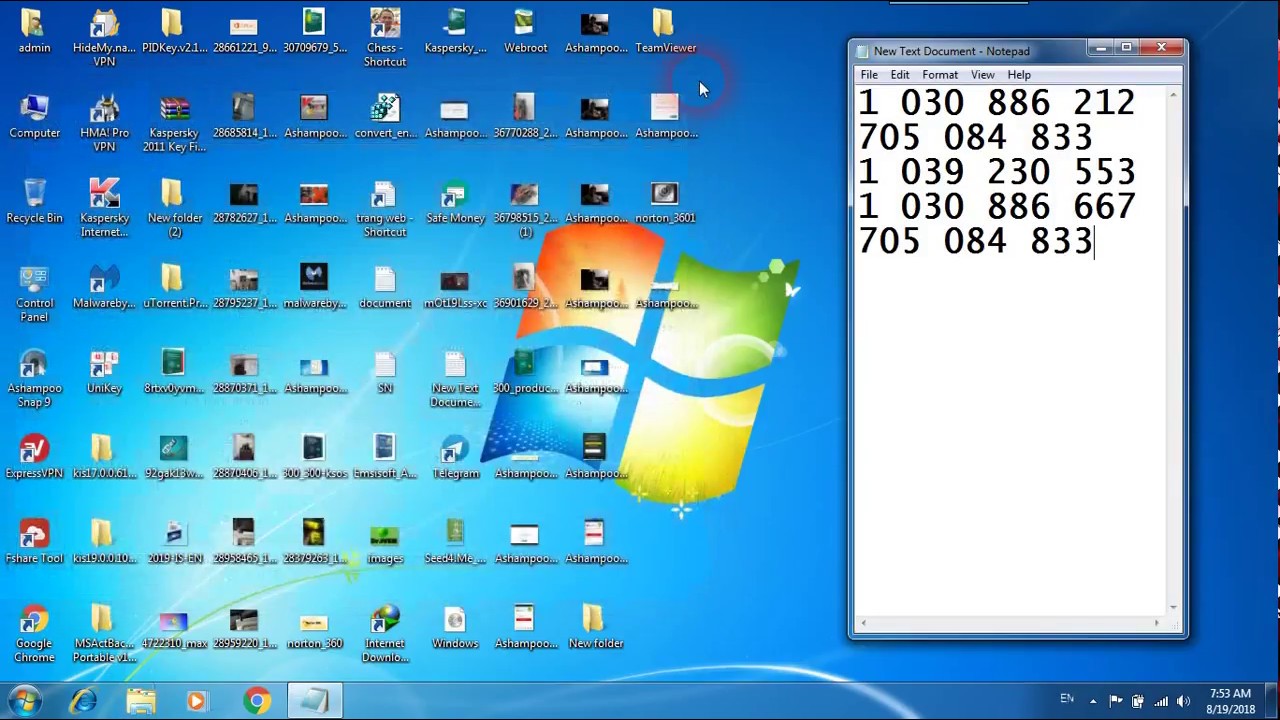Select the 2019-IS-EN desktop icon
The width and height of the screenshot is (1280, 720).
(x=174, y=541)
